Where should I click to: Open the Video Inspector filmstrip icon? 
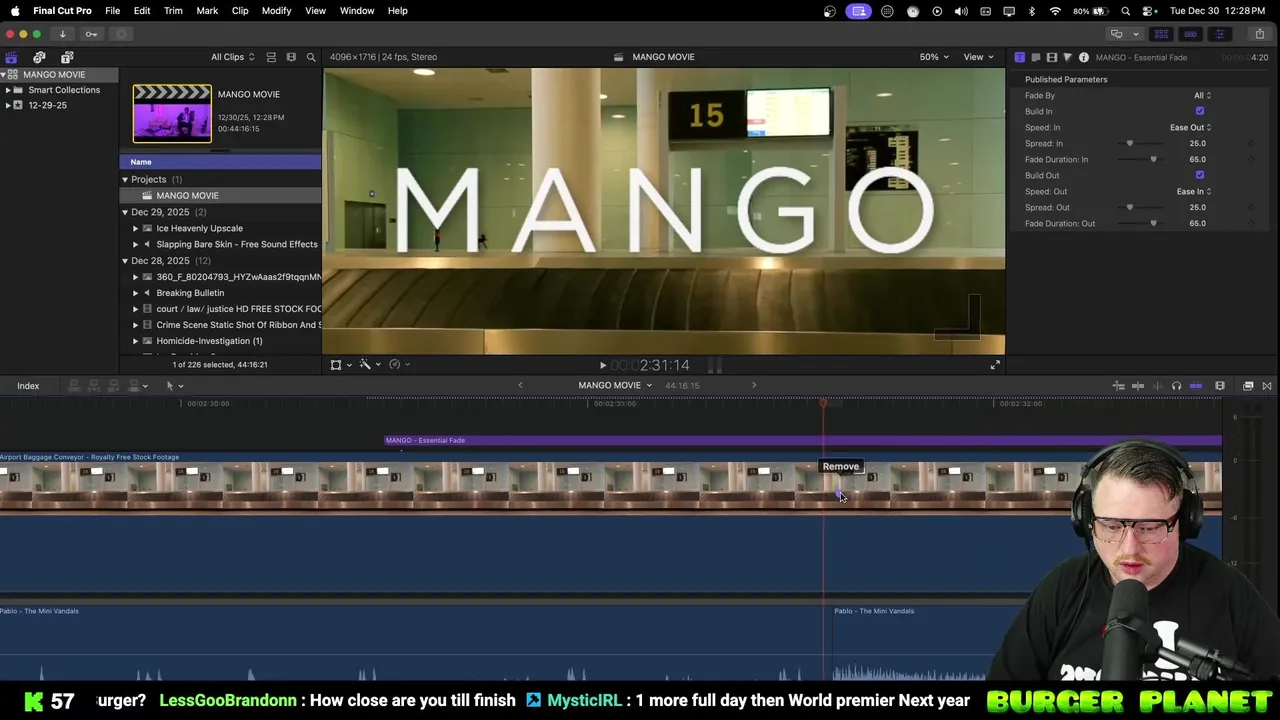(1051, 57)
